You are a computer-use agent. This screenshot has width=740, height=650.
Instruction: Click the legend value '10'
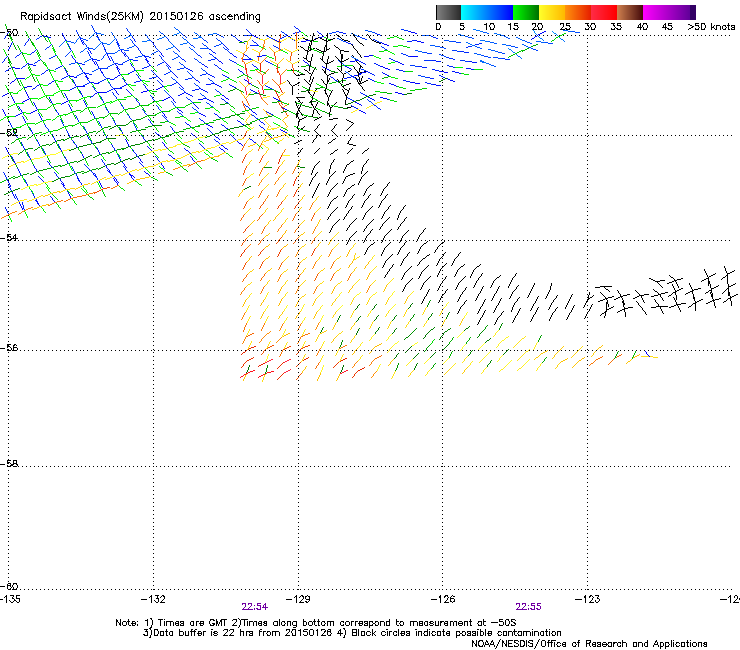tap(489, 26)
